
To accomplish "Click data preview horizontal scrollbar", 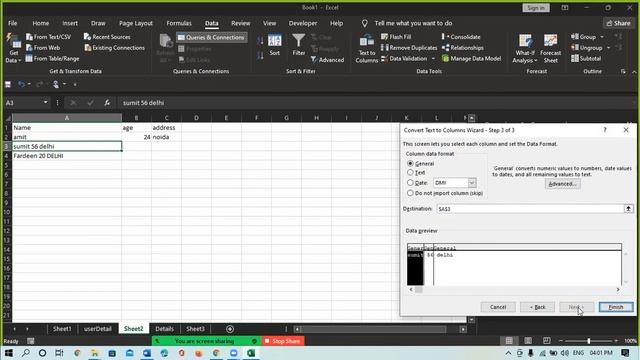I will pos(514,289).
